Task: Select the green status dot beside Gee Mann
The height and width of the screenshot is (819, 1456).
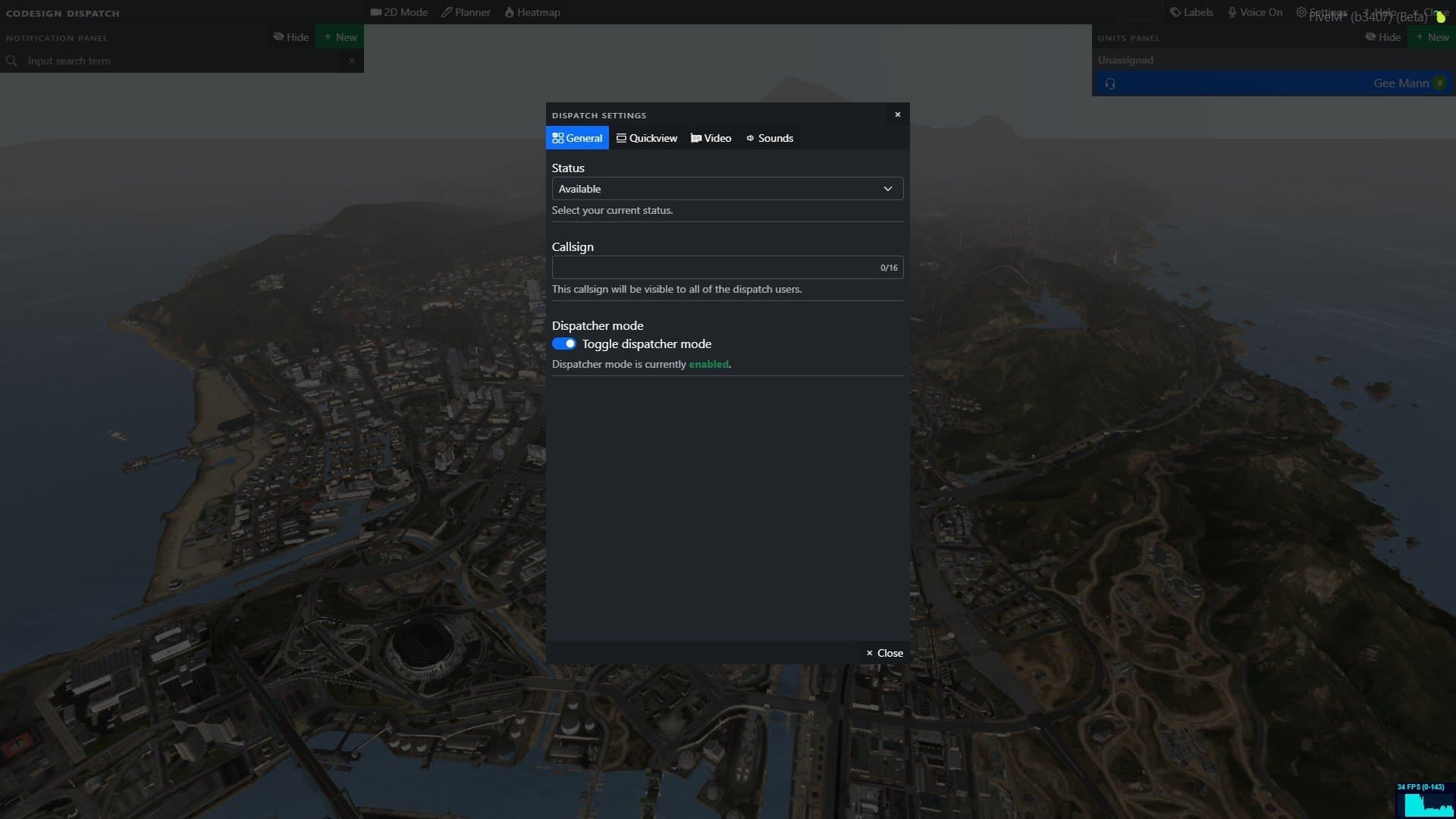Action: [x=1439, y=83]
